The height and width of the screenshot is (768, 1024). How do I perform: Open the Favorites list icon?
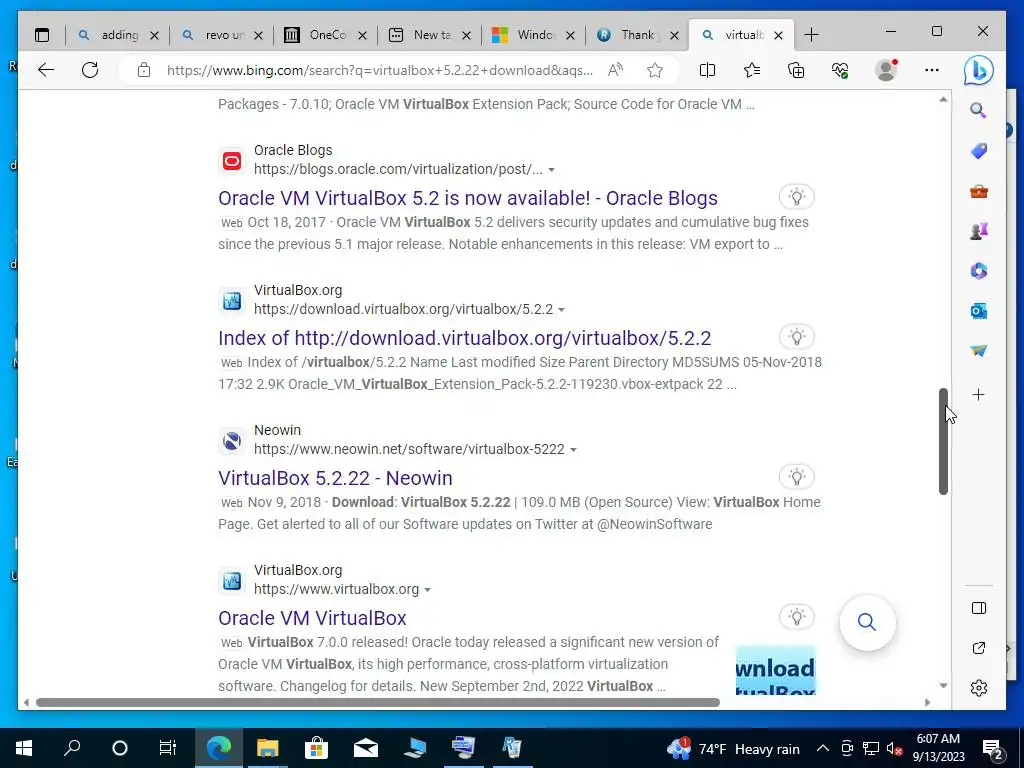coord(752,70)
